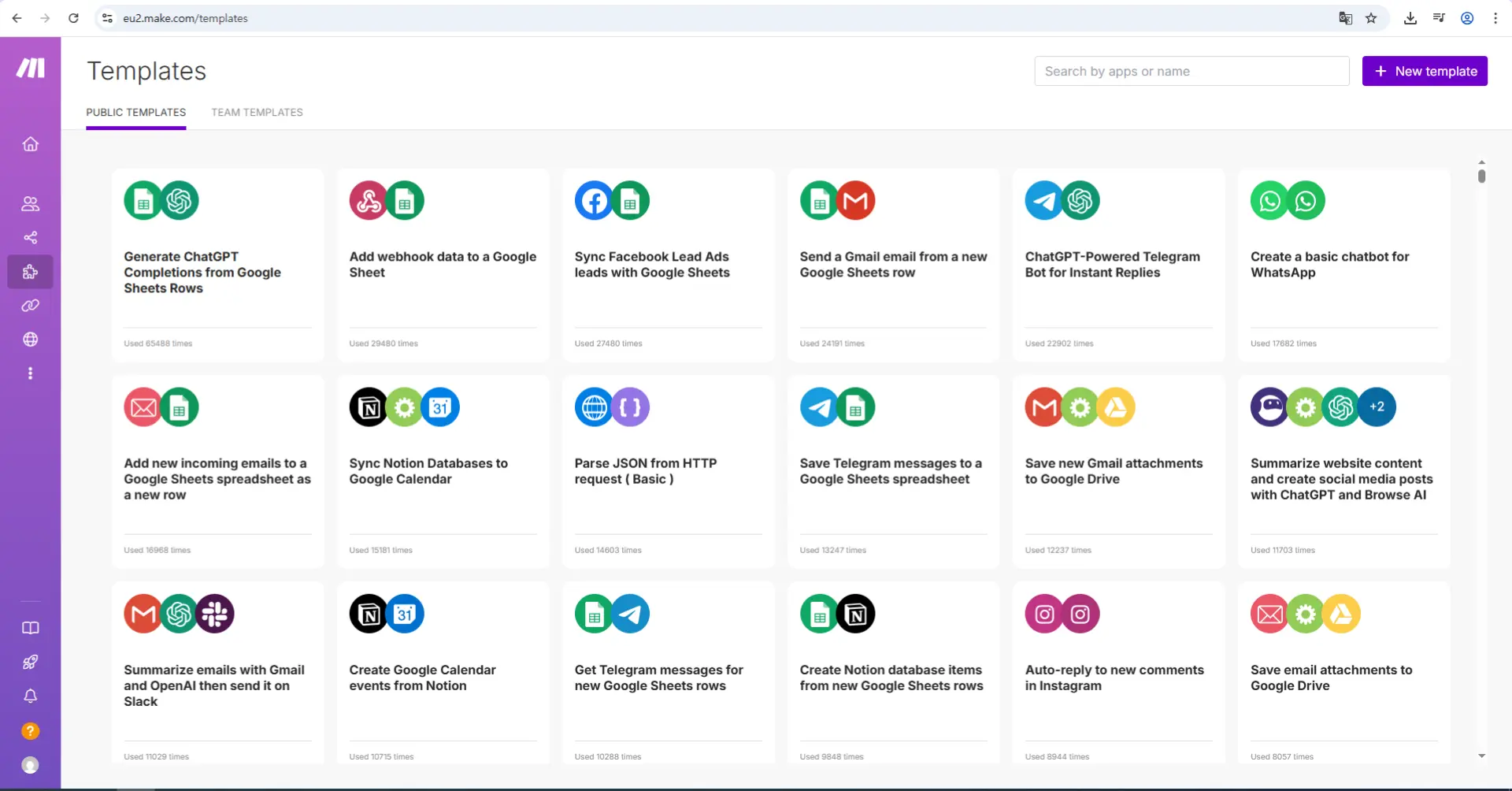1512x791 pixels.
Task: Click the 'Used 14603 times' text
Action: pyautogui.click(x=608, y=550)
